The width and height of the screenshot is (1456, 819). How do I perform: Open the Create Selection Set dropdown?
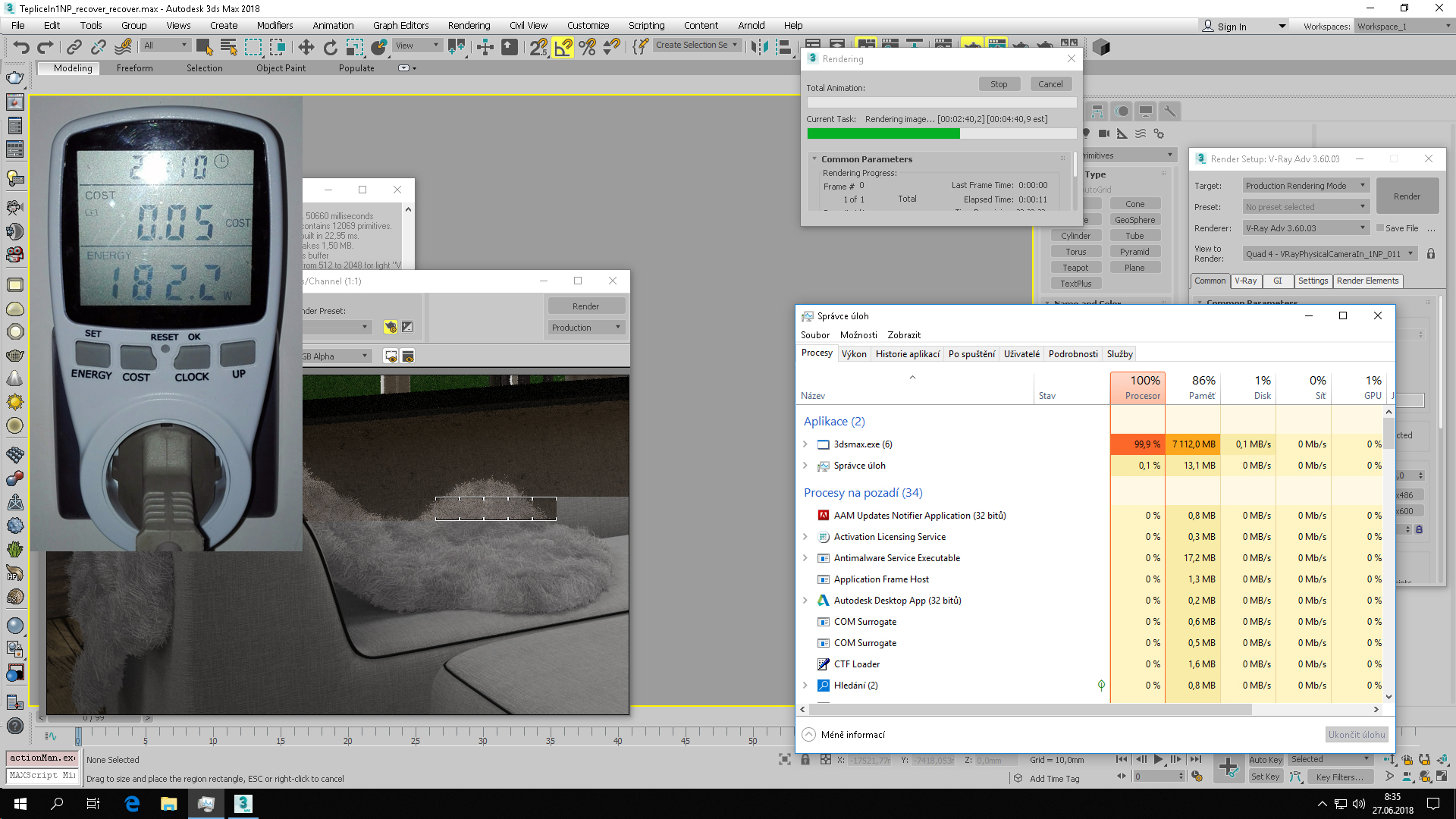coord(696,45)
